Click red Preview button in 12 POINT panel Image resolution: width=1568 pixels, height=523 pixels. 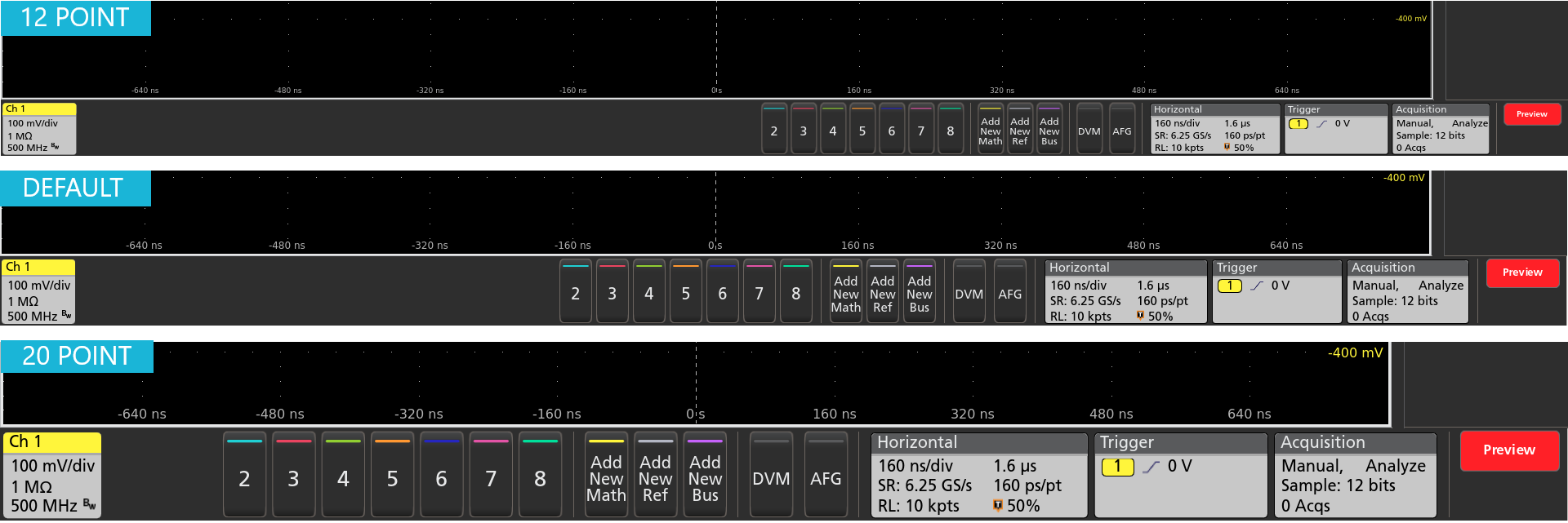point(1532,114)
